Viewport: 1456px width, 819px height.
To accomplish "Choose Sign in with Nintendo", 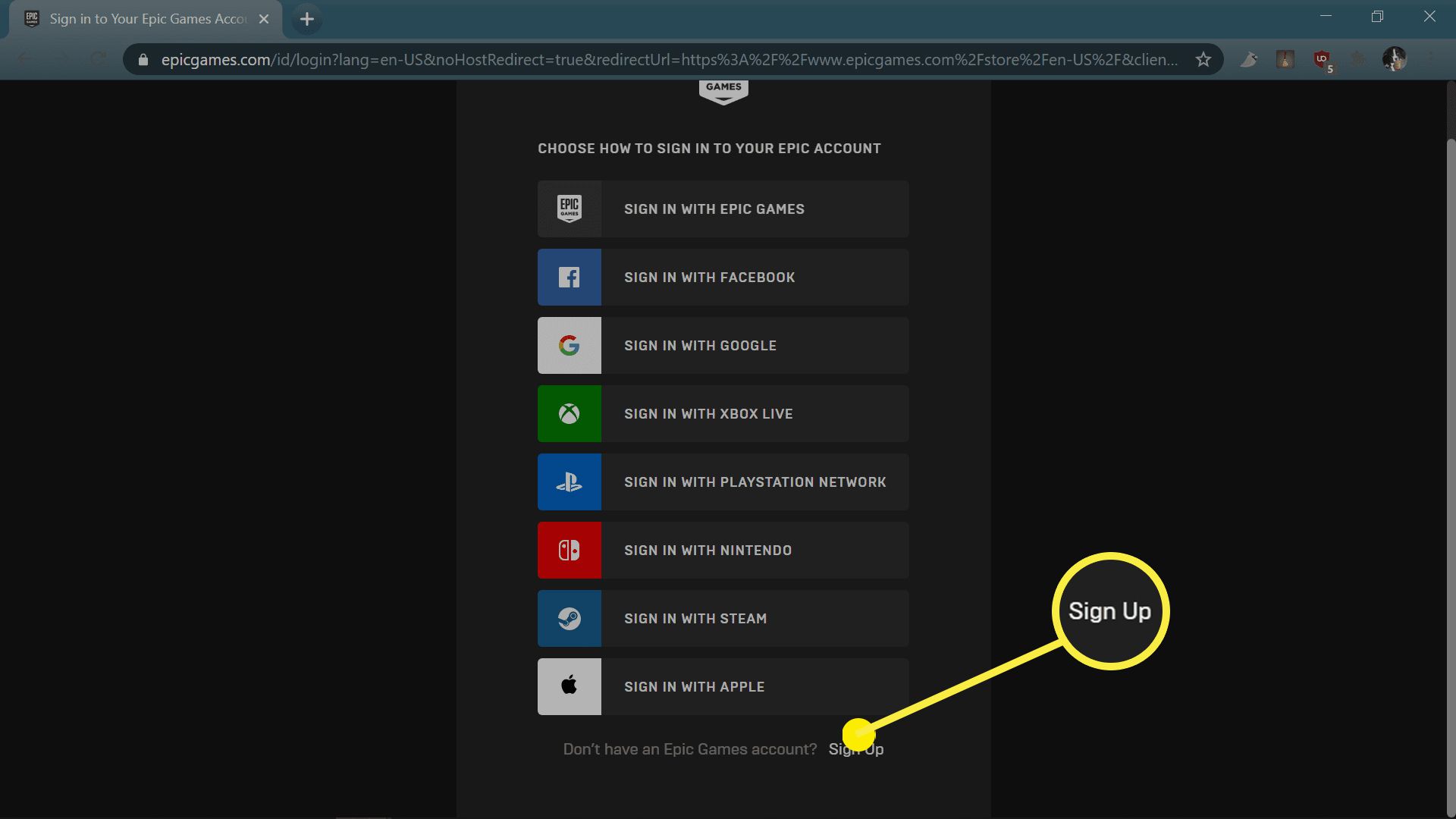I will click(x=723, y=550).
